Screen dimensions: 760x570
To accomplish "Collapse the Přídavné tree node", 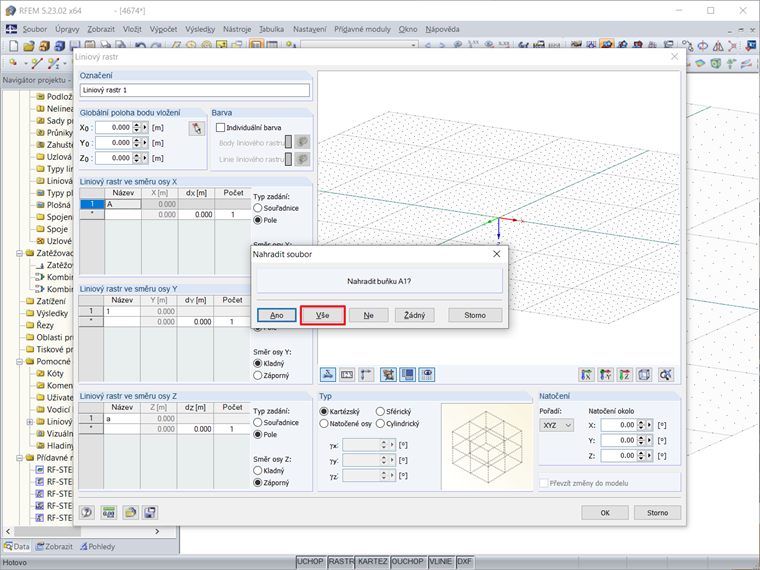I will [19, 458].
